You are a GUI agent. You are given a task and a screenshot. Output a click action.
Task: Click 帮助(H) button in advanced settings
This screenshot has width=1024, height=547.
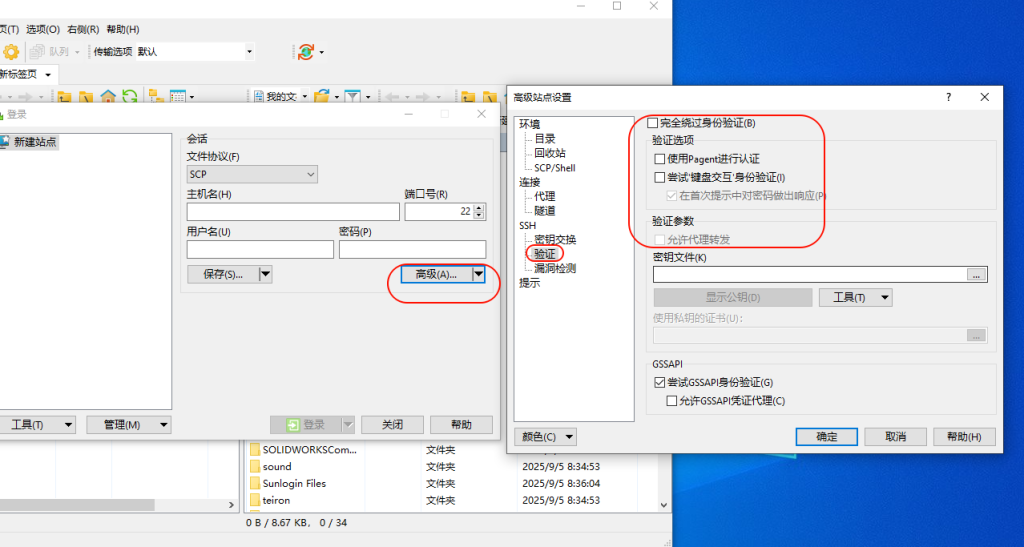click(964, 437)
